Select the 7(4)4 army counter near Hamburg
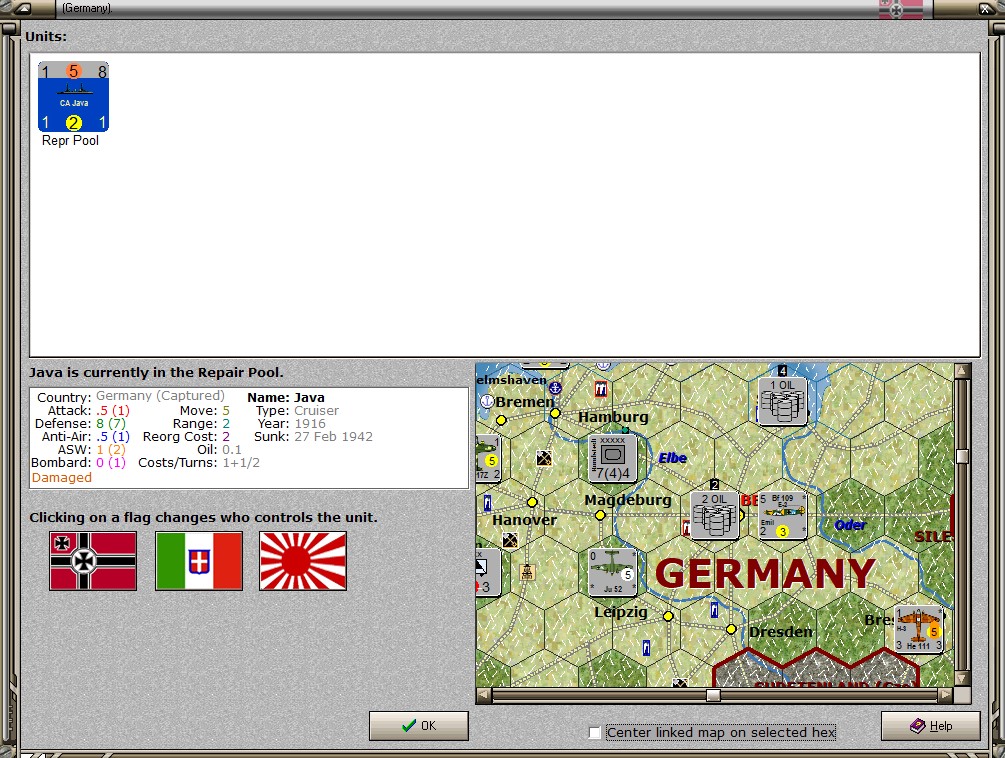 [x=612, y=456]
